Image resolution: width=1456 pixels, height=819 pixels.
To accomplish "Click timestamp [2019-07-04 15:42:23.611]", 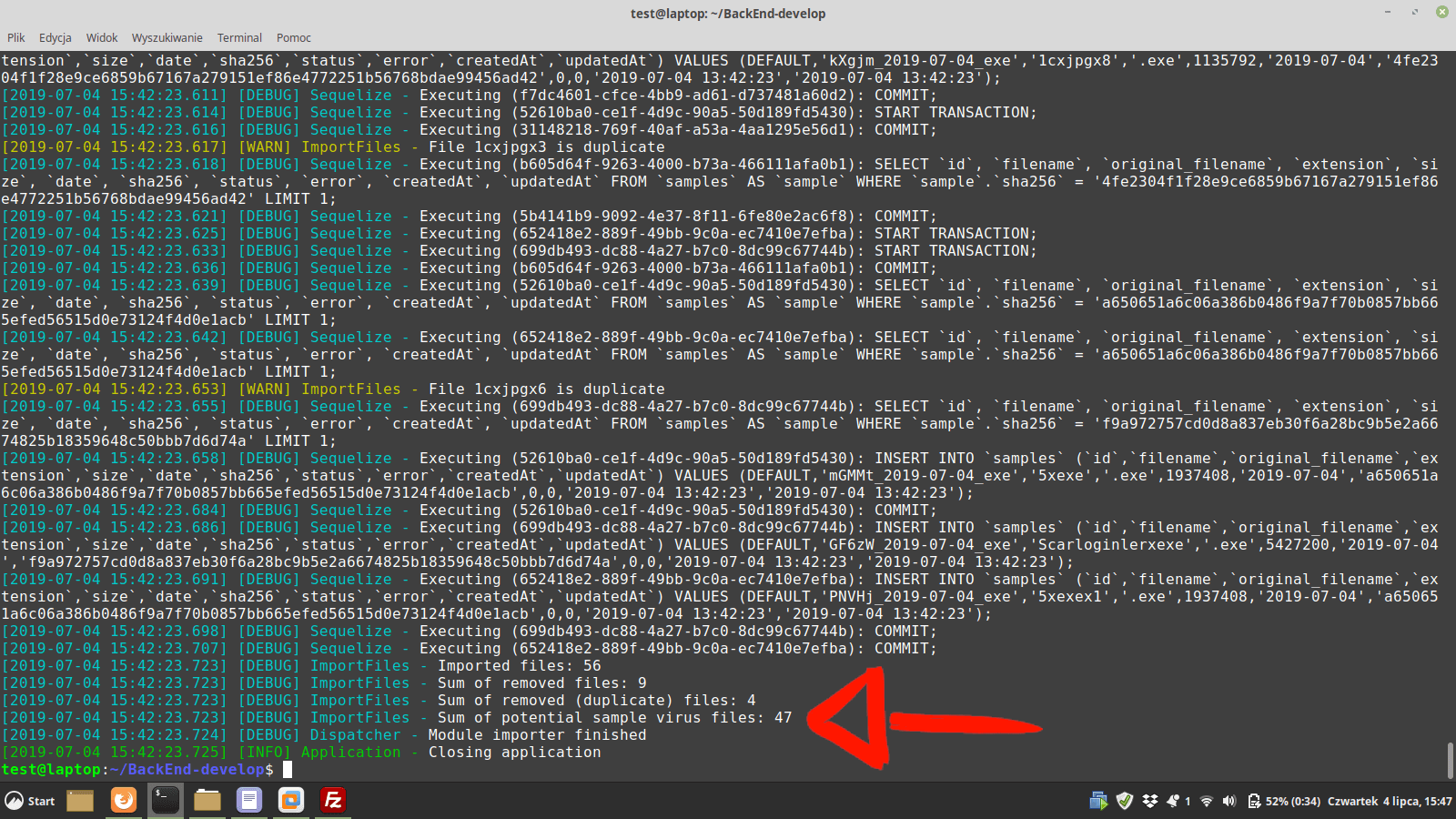I will point(115,96).
